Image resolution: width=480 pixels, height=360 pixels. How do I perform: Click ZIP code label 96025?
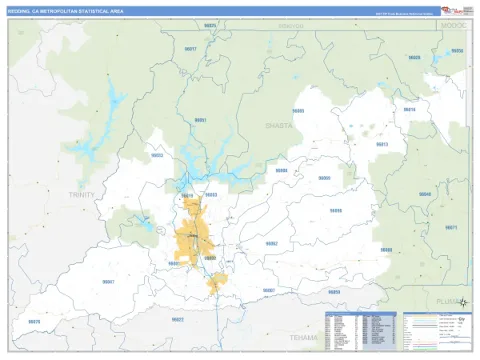(x=210, y=26)
